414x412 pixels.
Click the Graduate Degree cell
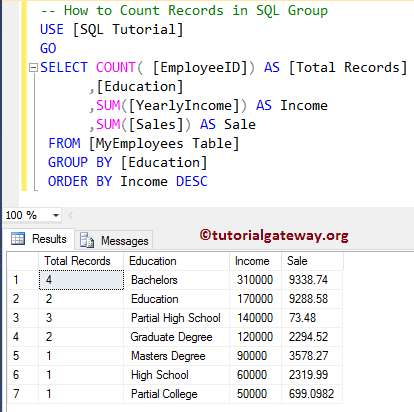(177, 337)
